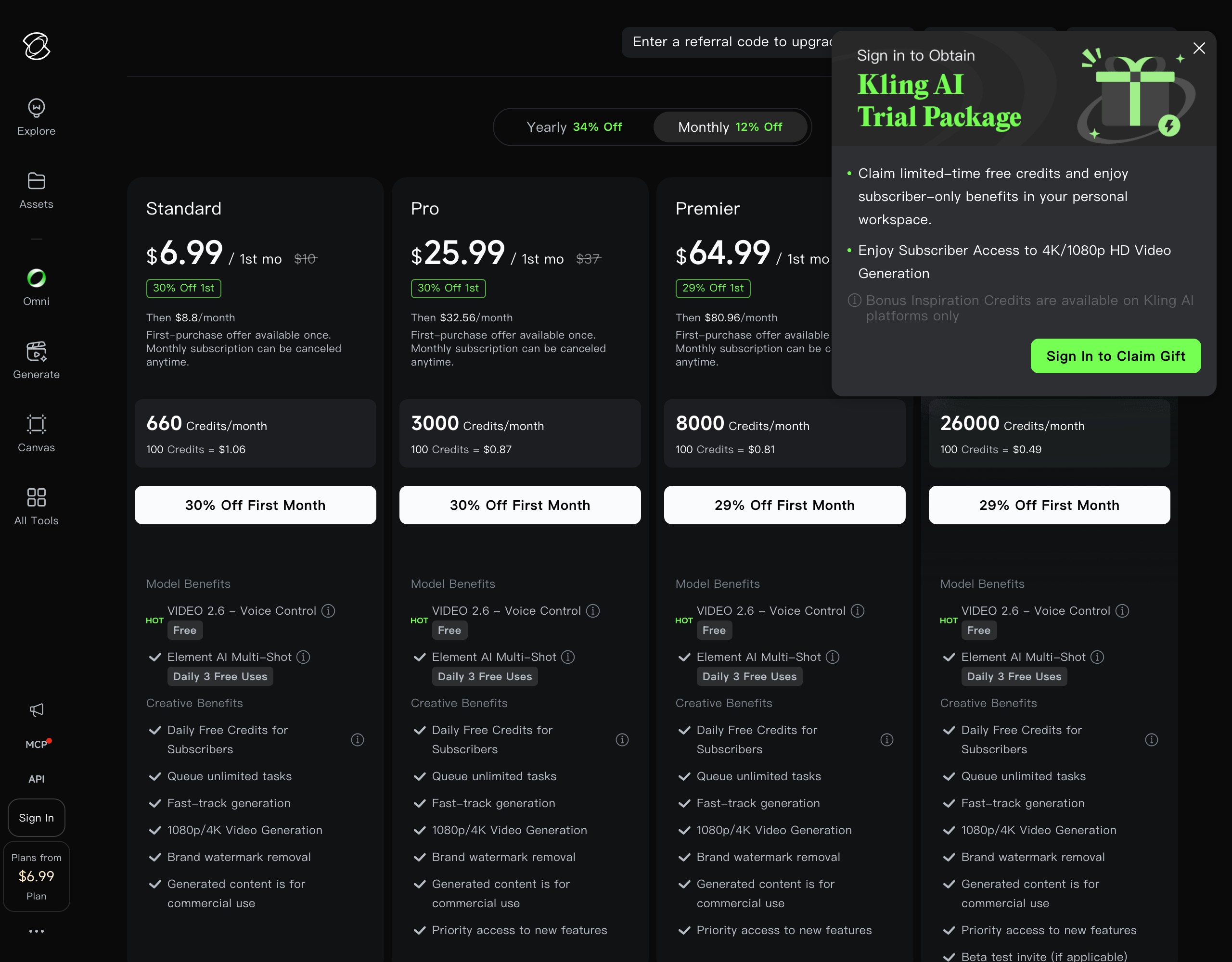This screenshot has width=1232, height=962.
Task: Open All Tools in the sidebar
Action: (x=36, y=507)
